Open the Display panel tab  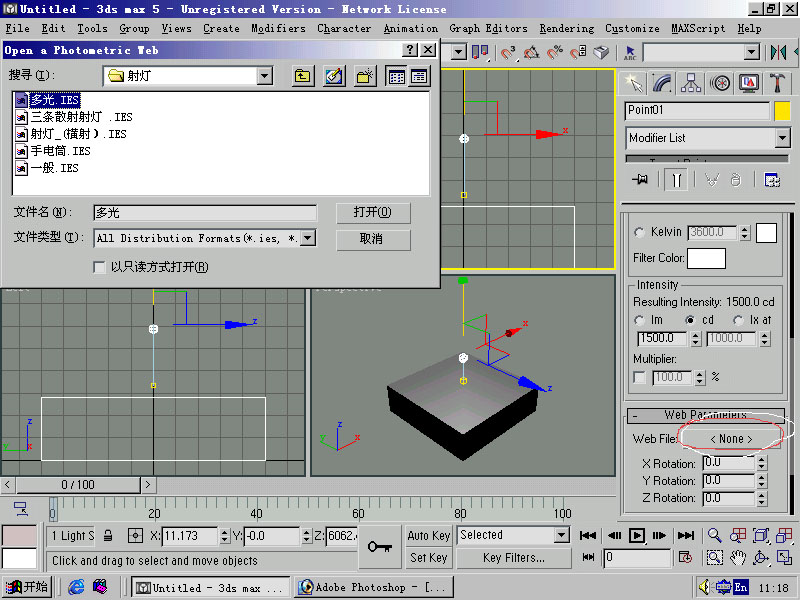point(749,83)
